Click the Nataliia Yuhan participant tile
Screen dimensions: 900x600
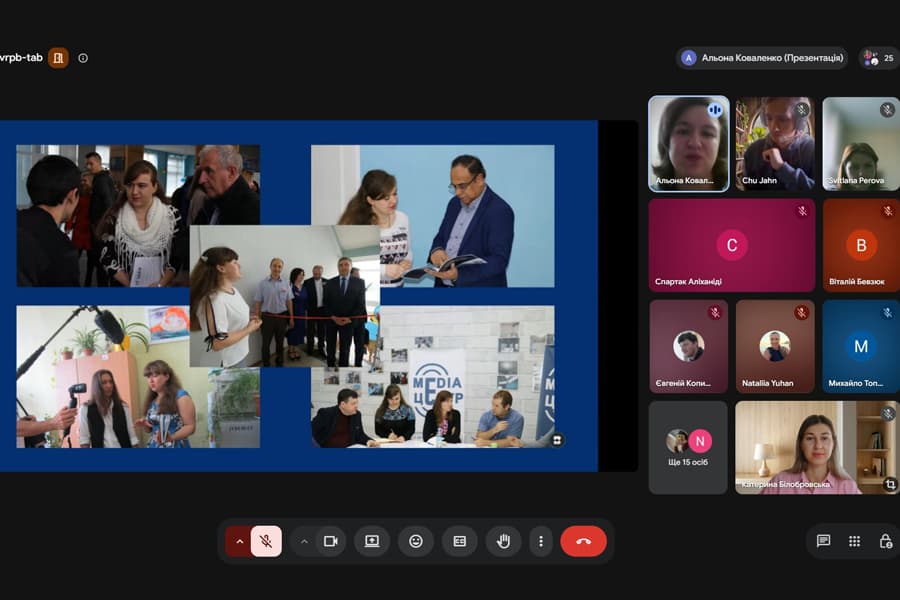point(775,346)
